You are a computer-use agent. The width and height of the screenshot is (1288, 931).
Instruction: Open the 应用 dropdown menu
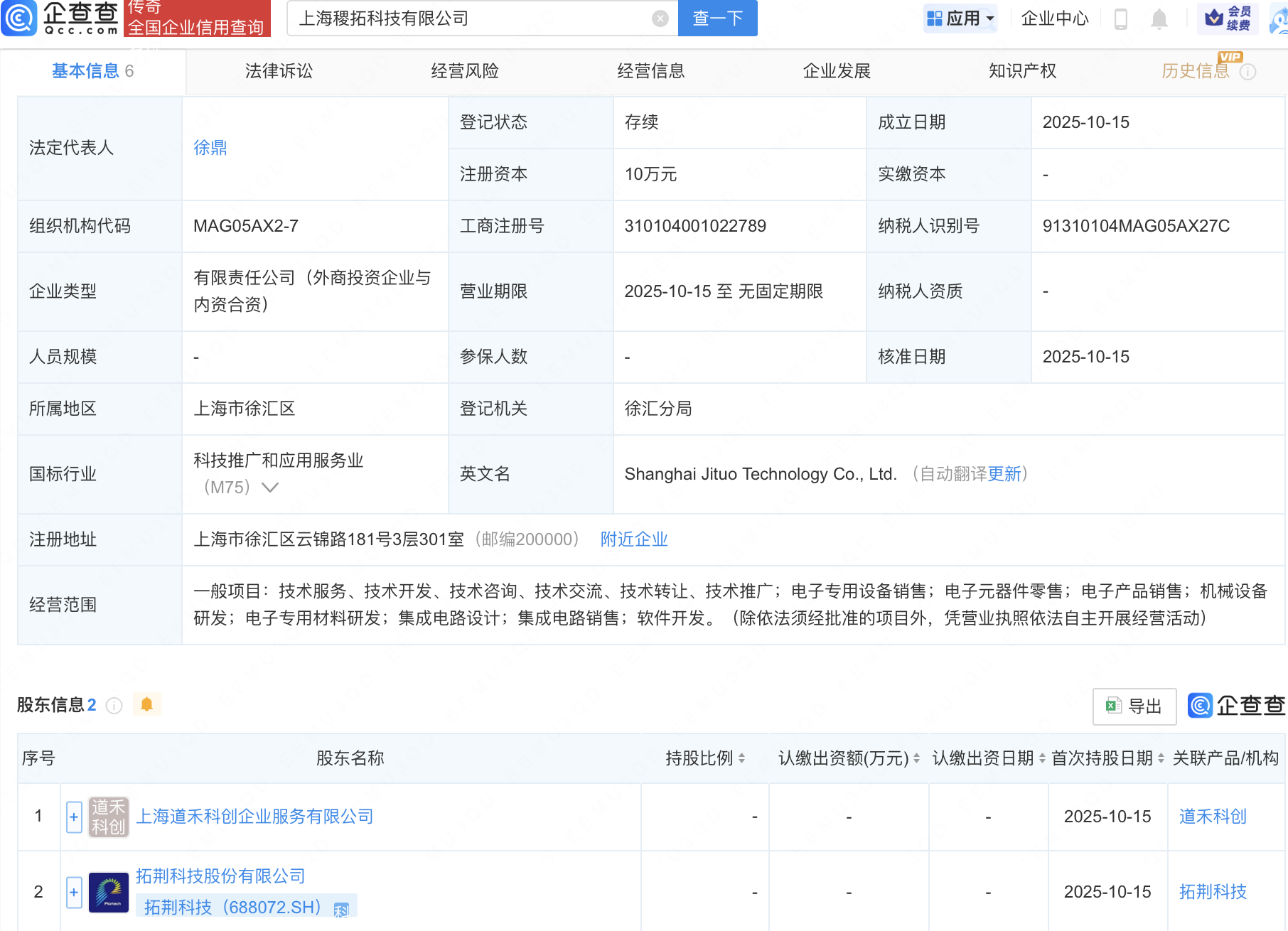pos(961,18)
